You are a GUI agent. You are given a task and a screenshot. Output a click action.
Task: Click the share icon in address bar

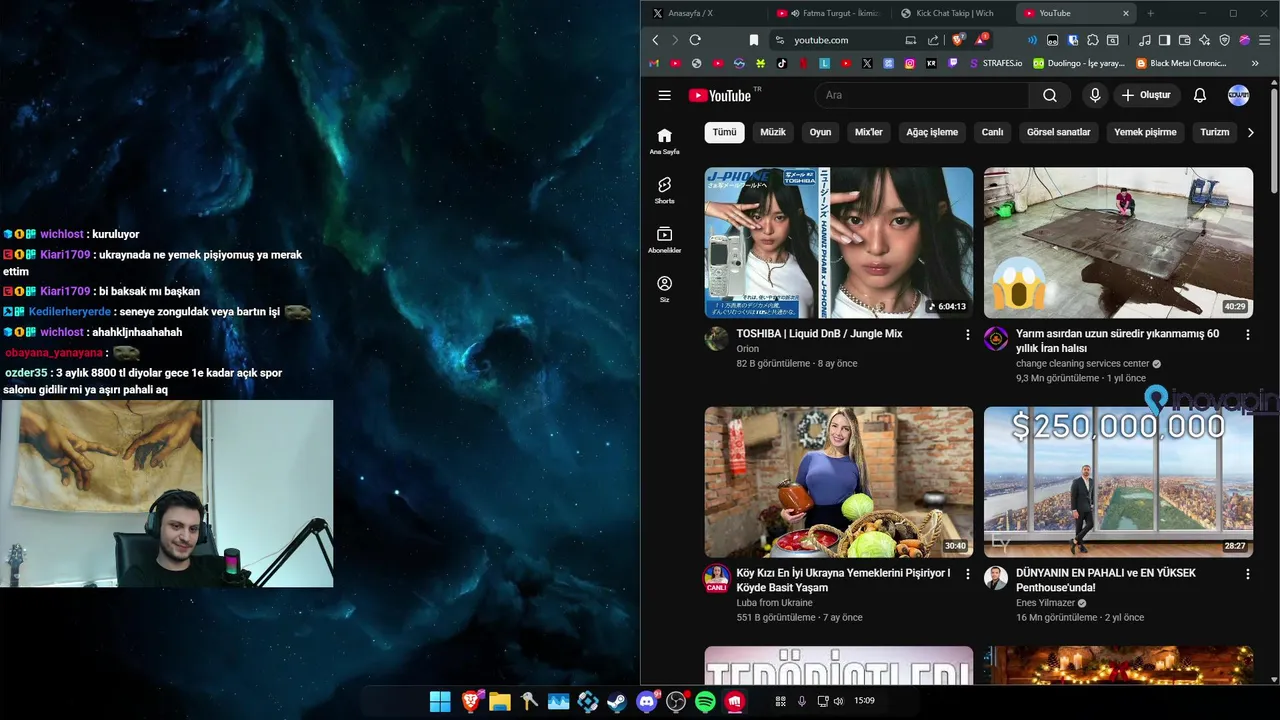(933, 40)
